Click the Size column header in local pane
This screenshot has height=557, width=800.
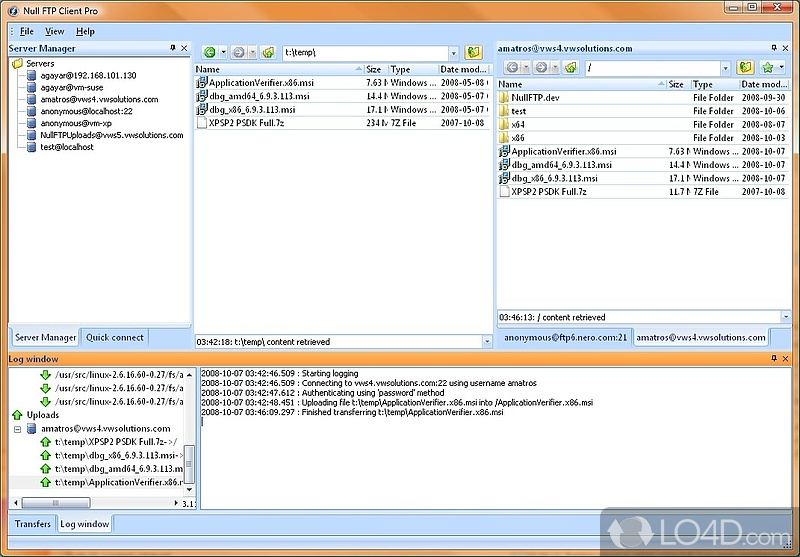tap(375, 70)
